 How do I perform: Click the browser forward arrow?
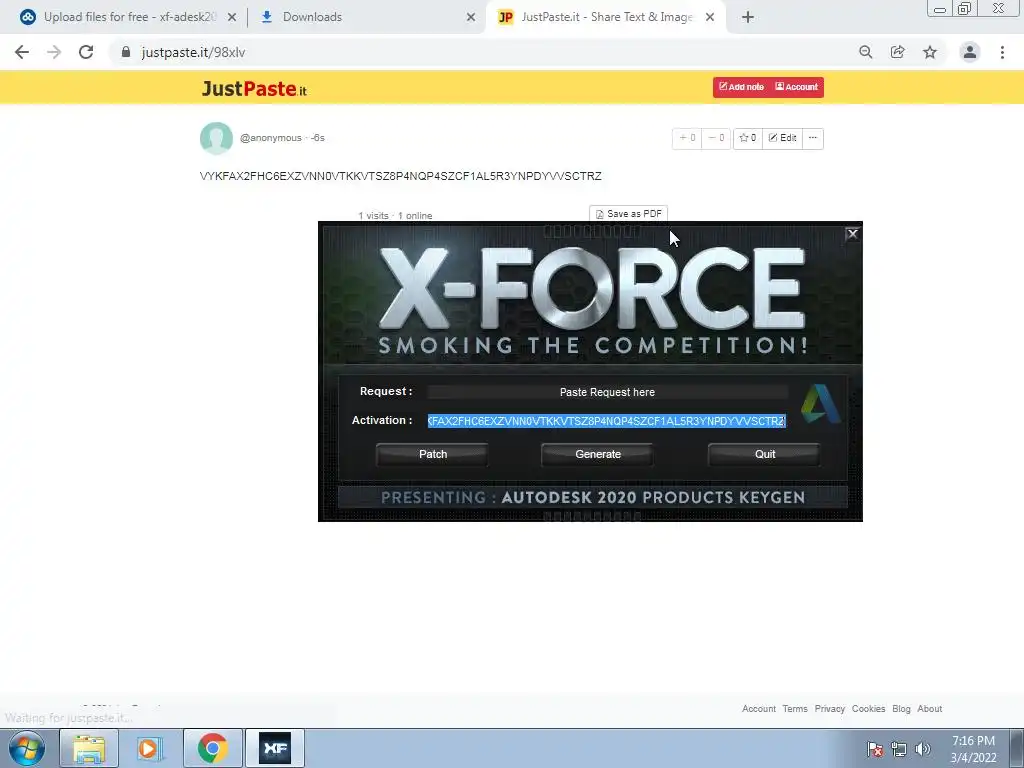coord(54,52)
